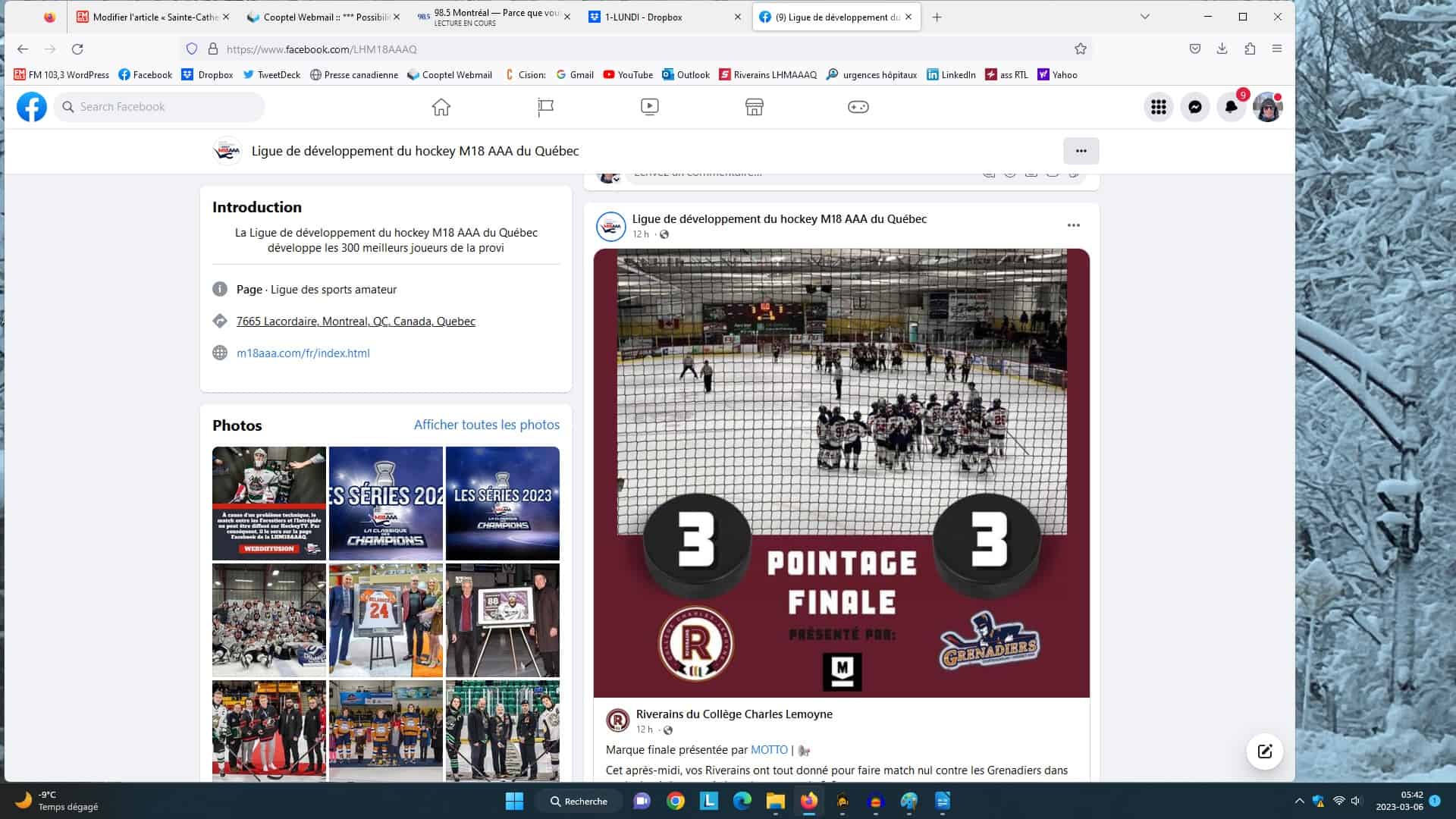
Task: Open the Gaming controller icon
Action: pos(858,107)
